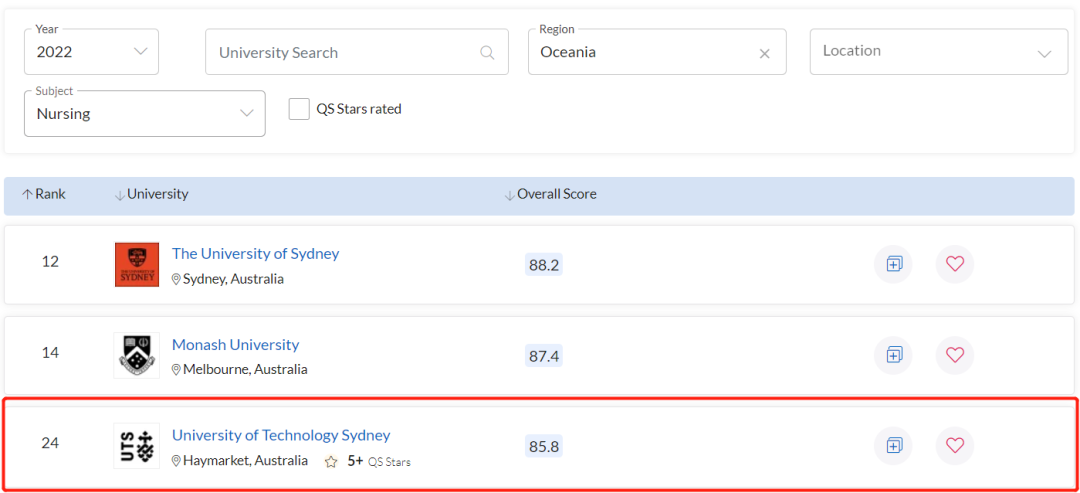Open the Year 2022 dropdown
The image size is (1080, 493).
[91, 52]
